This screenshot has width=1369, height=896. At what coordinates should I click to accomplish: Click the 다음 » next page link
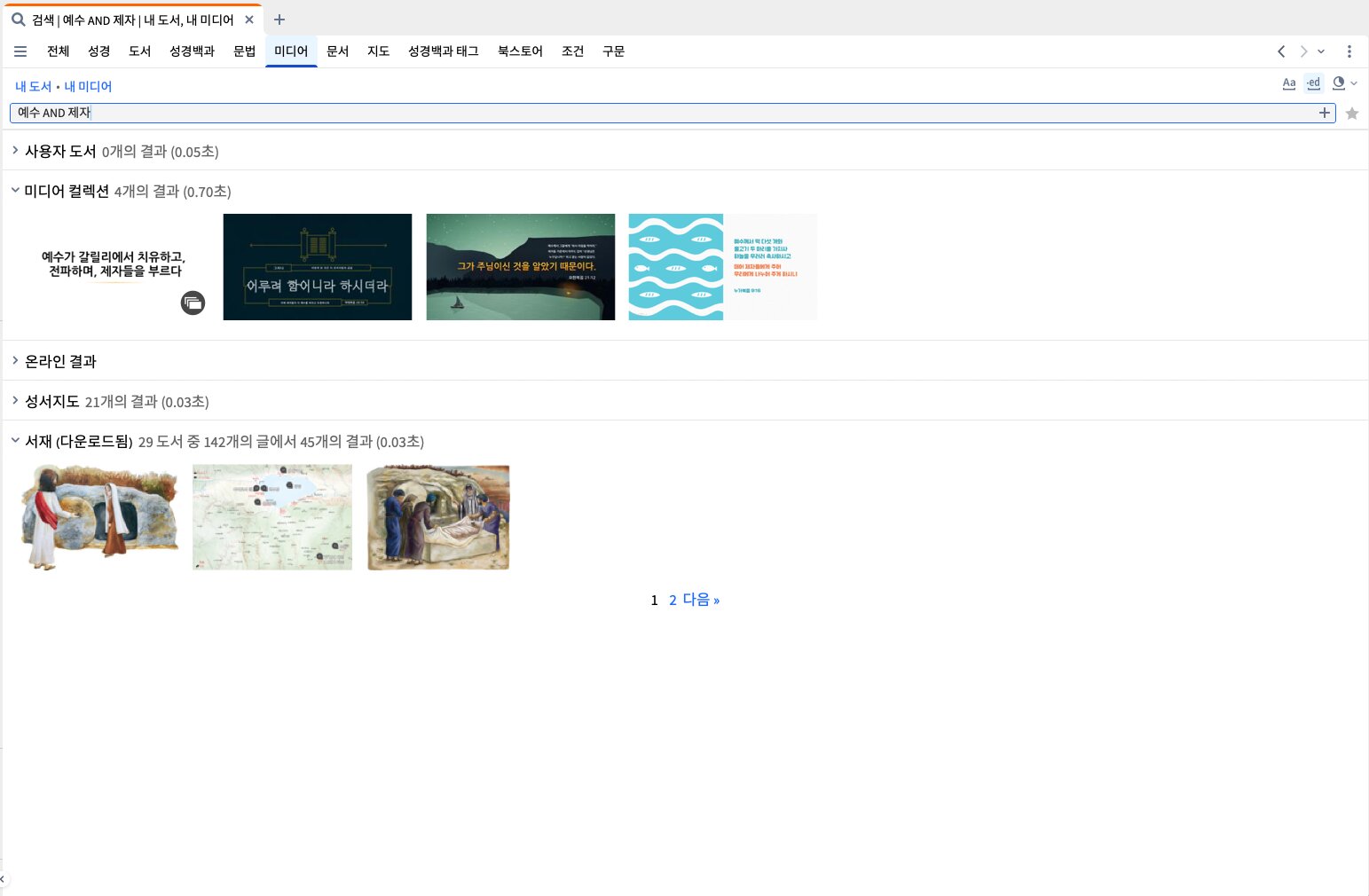pos(701,601)
